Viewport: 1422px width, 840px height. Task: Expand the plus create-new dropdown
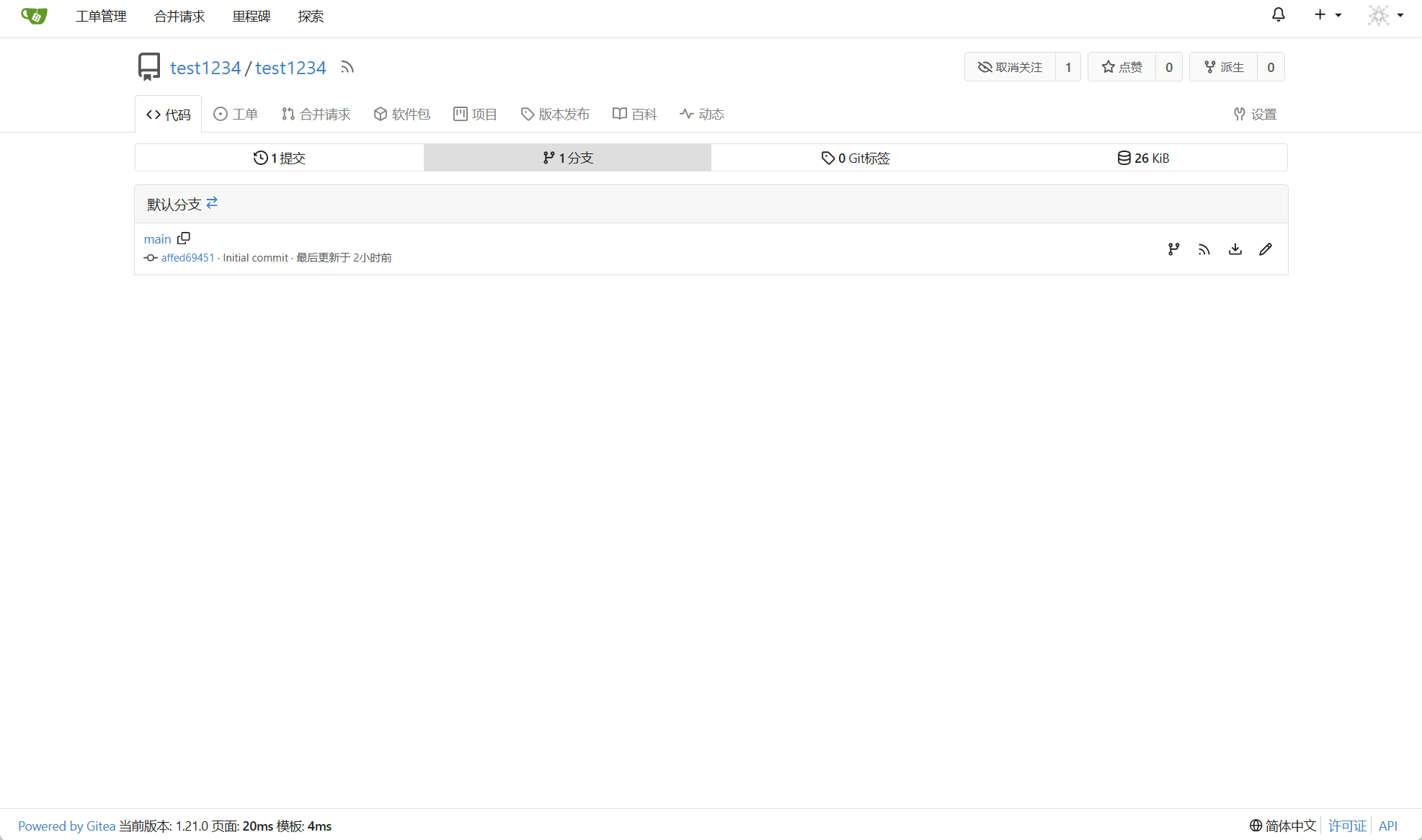click(1327, 15)
